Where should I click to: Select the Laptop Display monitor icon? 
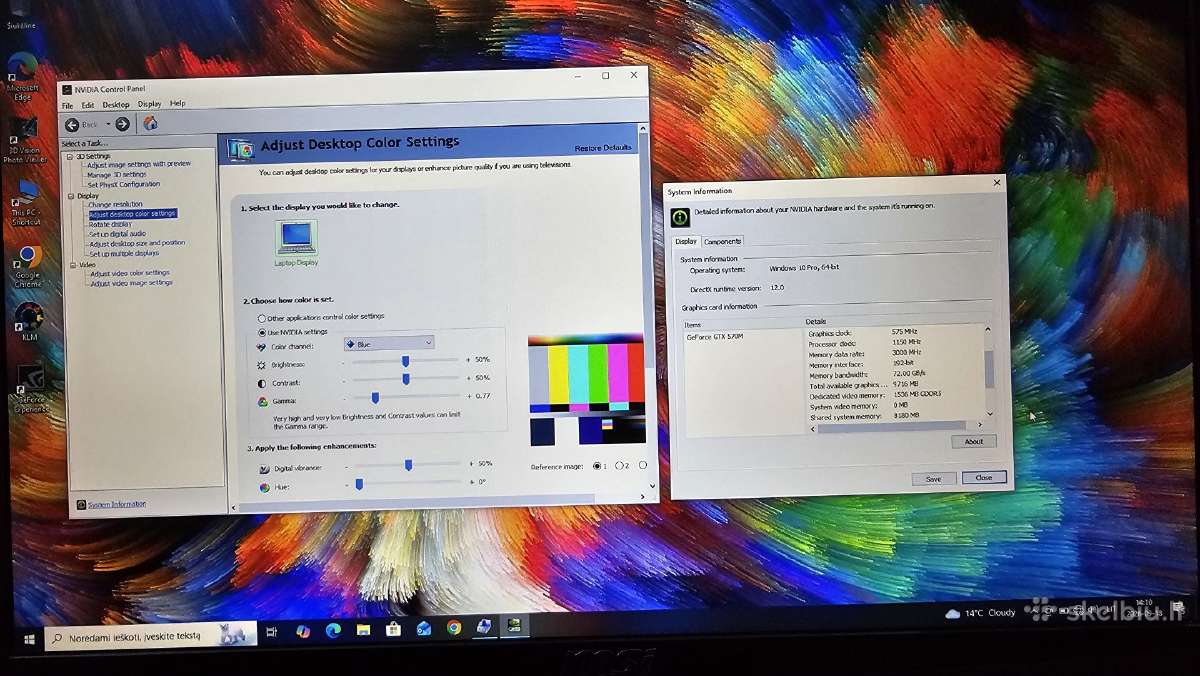296,237
